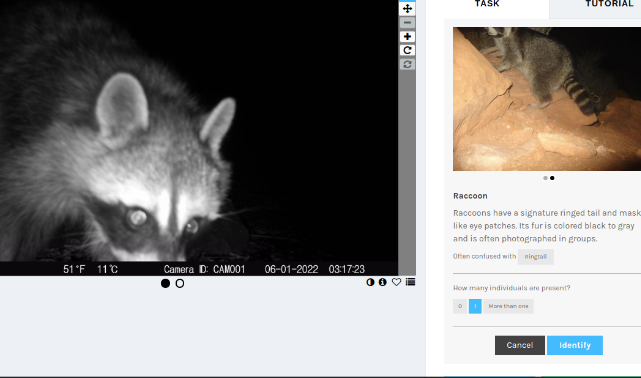This screenshot has width=641, height=378.
Task: Add image to collection icon
Action: pos(410,282)
